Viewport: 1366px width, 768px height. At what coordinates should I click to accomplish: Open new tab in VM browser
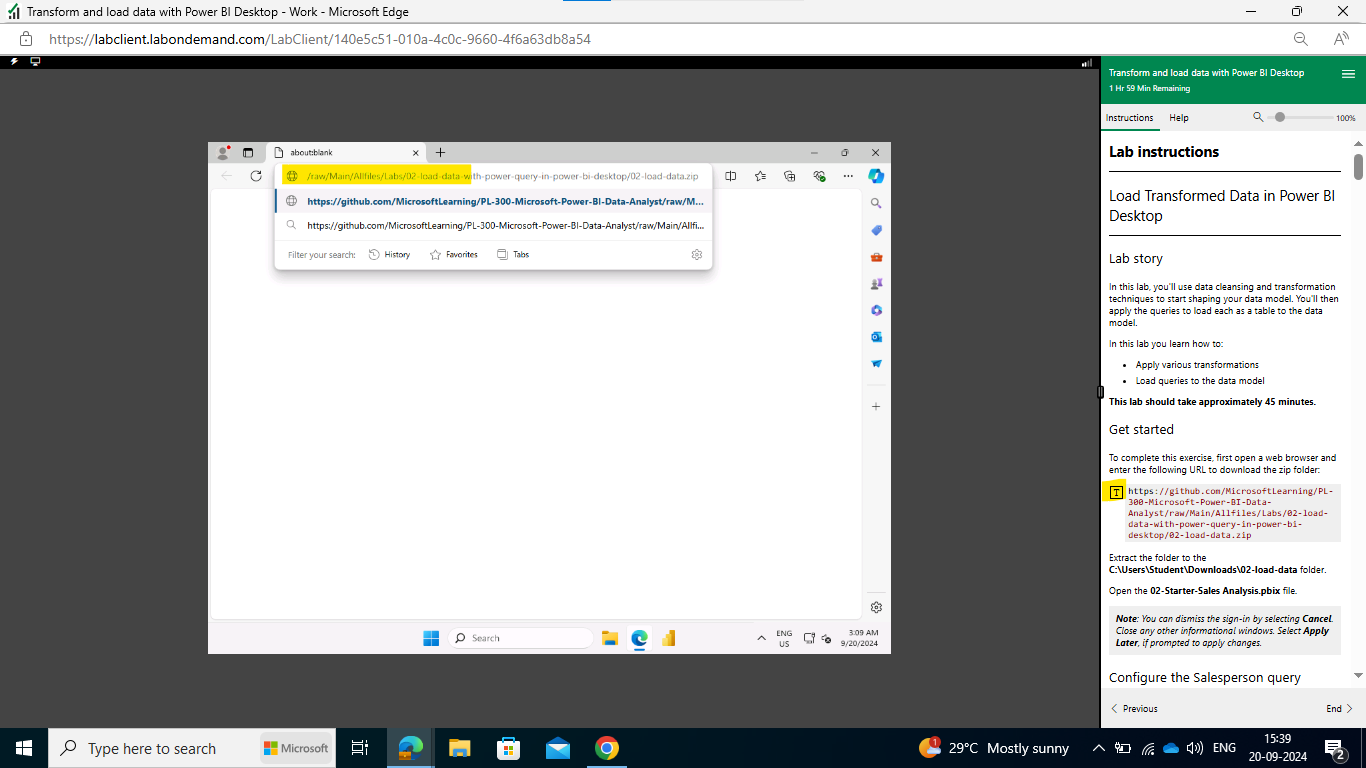click(x=441, y=152)
